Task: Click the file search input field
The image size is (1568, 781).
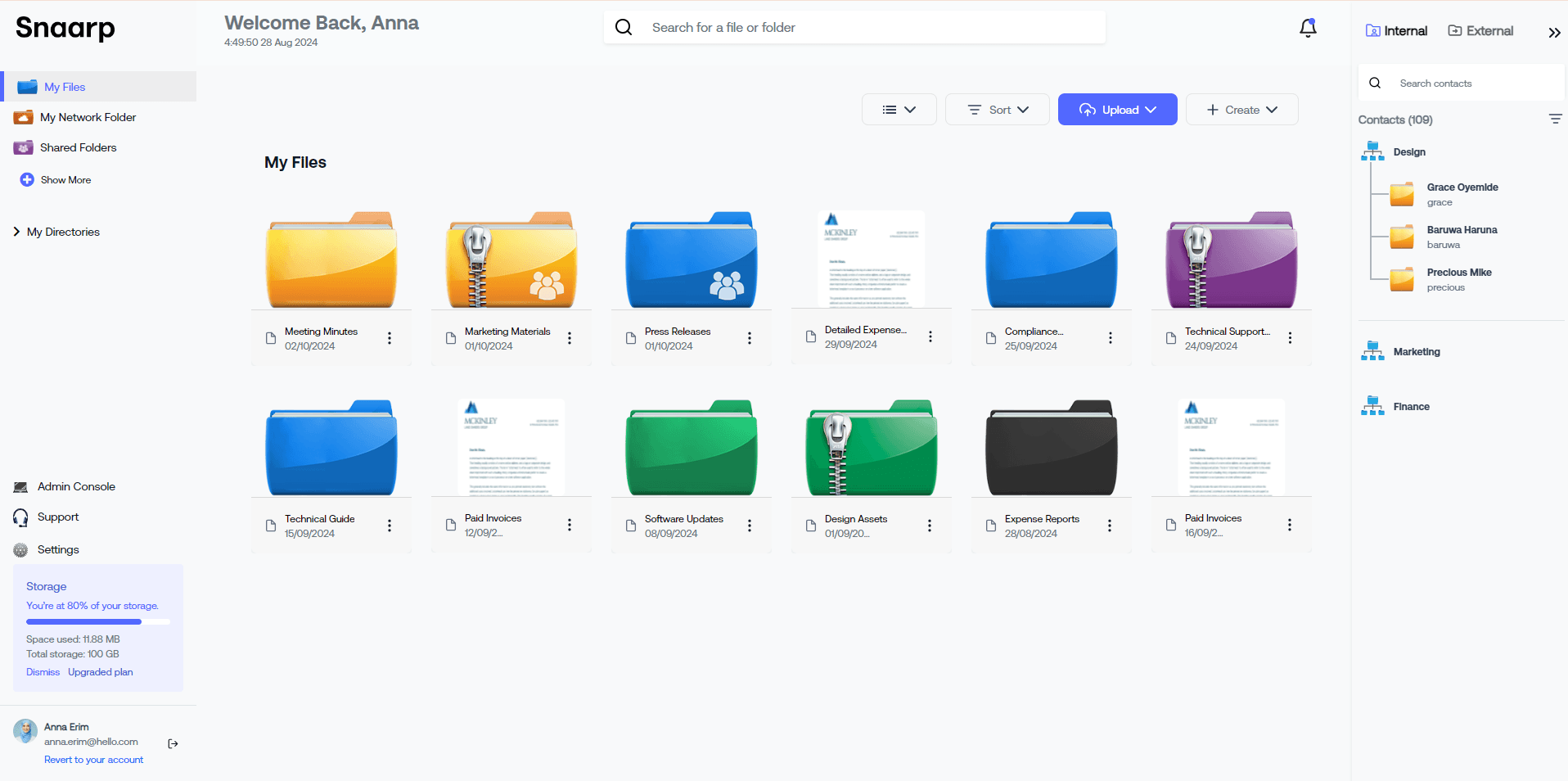Action: pyautogui.click(x=854, y=27)
